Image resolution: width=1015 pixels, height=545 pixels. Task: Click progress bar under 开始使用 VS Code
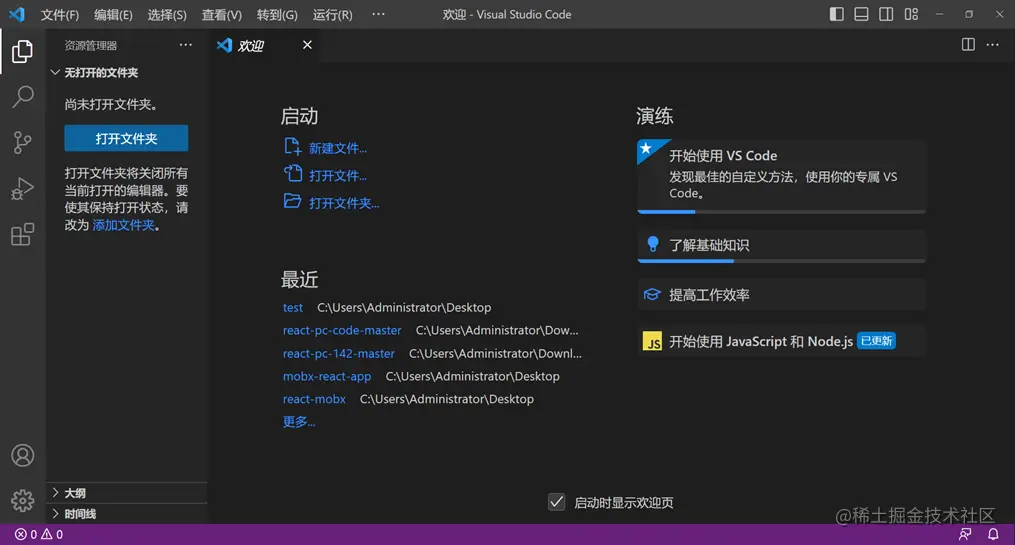(x=781, y=212)
